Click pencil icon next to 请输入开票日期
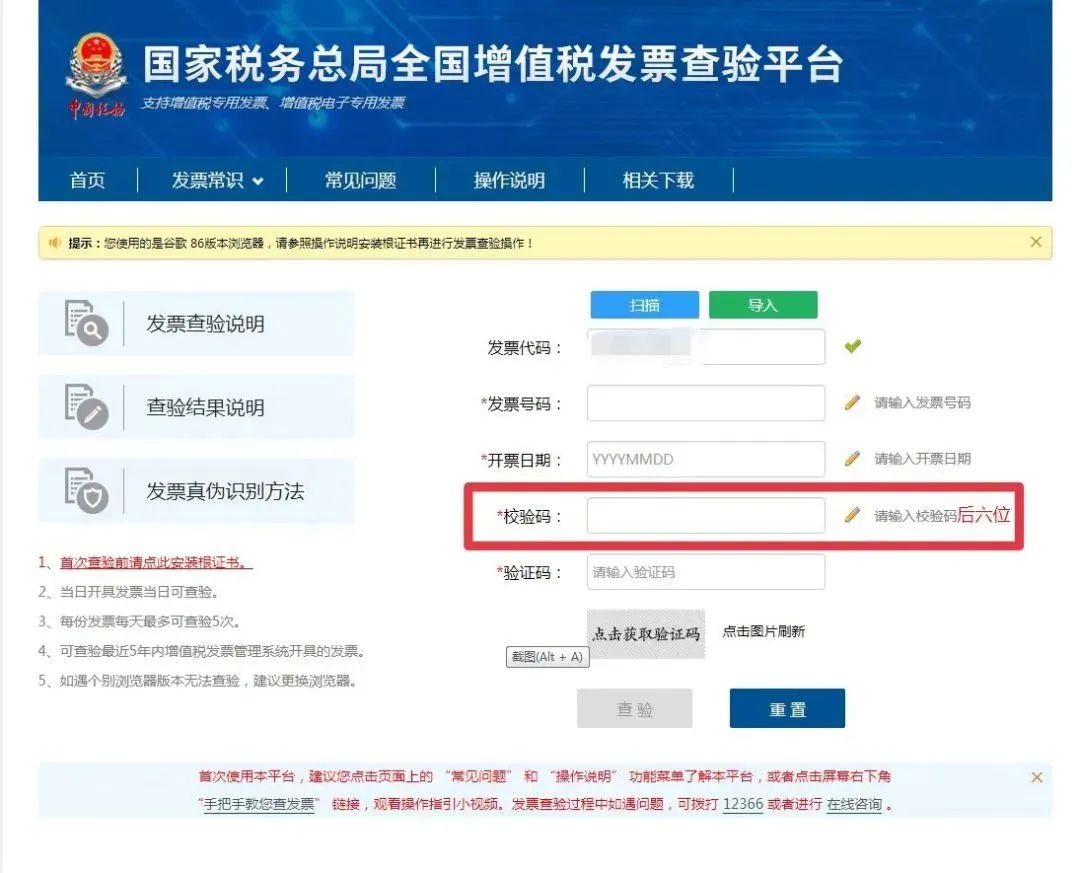Viewport: 1080px width, 873px height. [x=853, y=458]
